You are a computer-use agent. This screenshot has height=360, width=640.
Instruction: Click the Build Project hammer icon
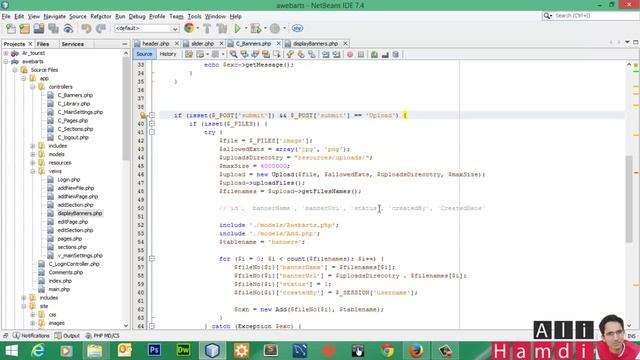[x=207, y=29]
